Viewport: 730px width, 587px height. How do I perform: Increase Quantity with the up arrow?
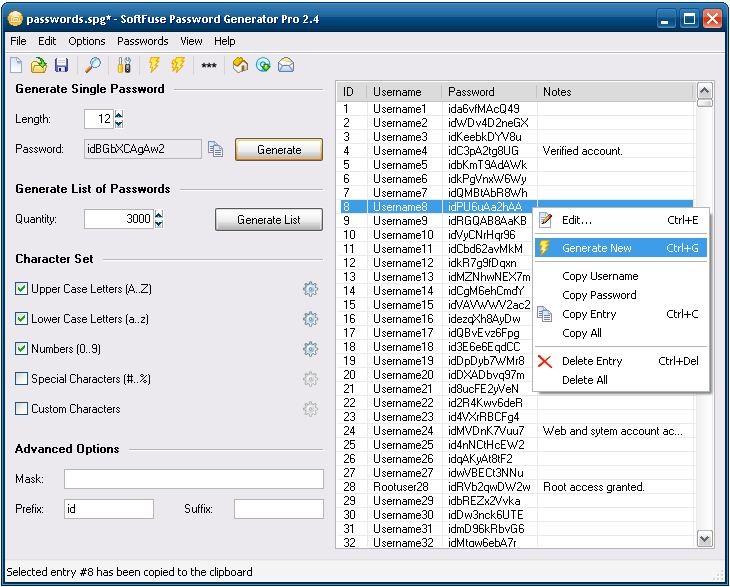coord(159,215)
